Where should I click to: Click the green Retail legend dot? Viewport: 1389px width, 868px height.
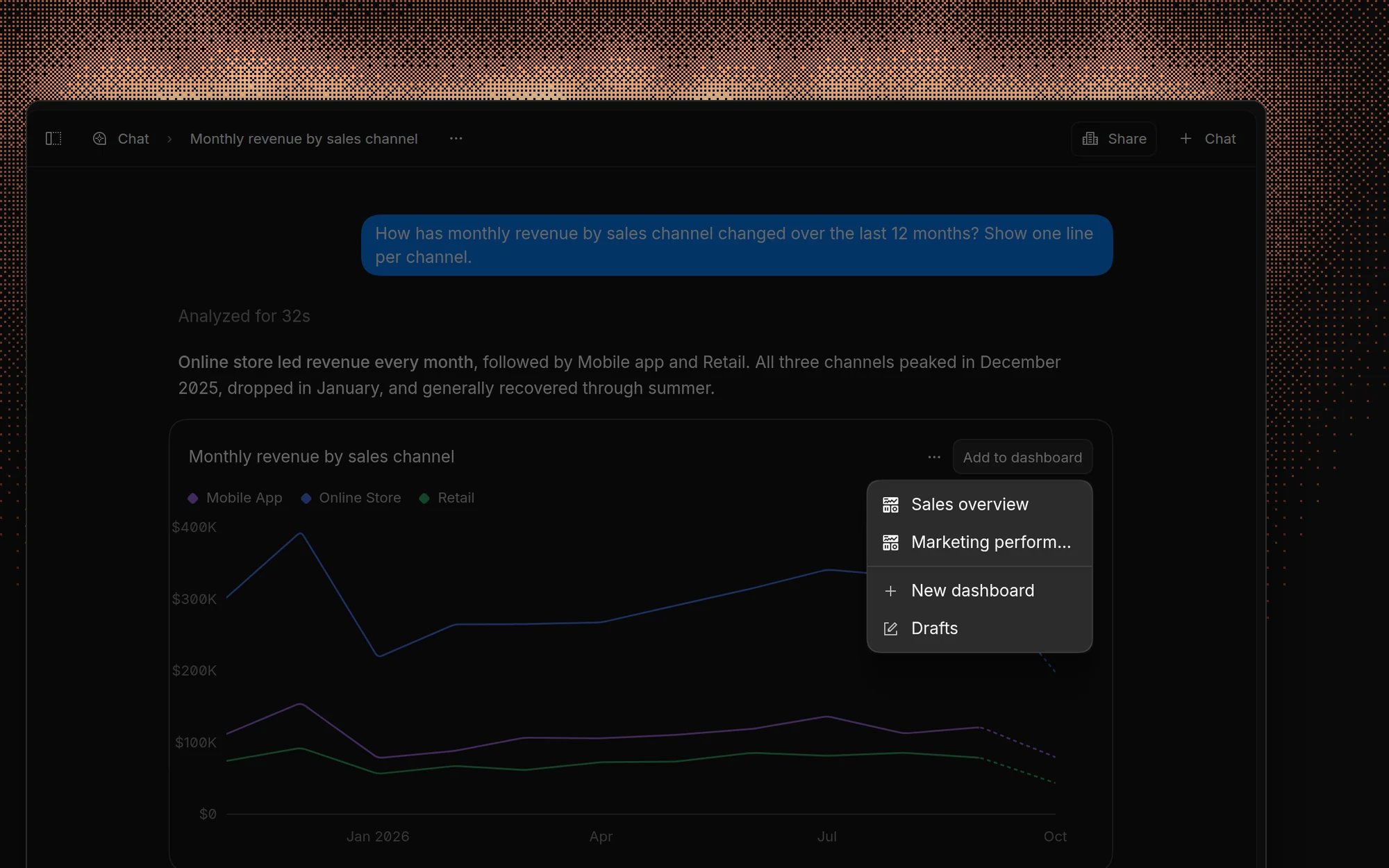pos(424,498)
